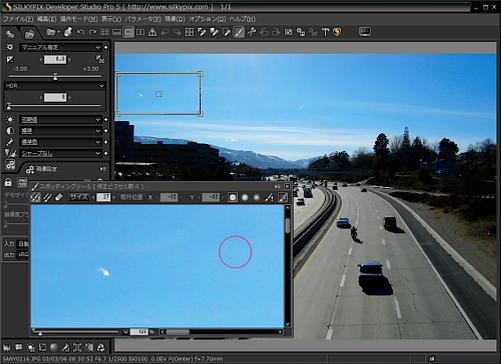Select the eraser icon in spotting tool panel

pos(58,197)
